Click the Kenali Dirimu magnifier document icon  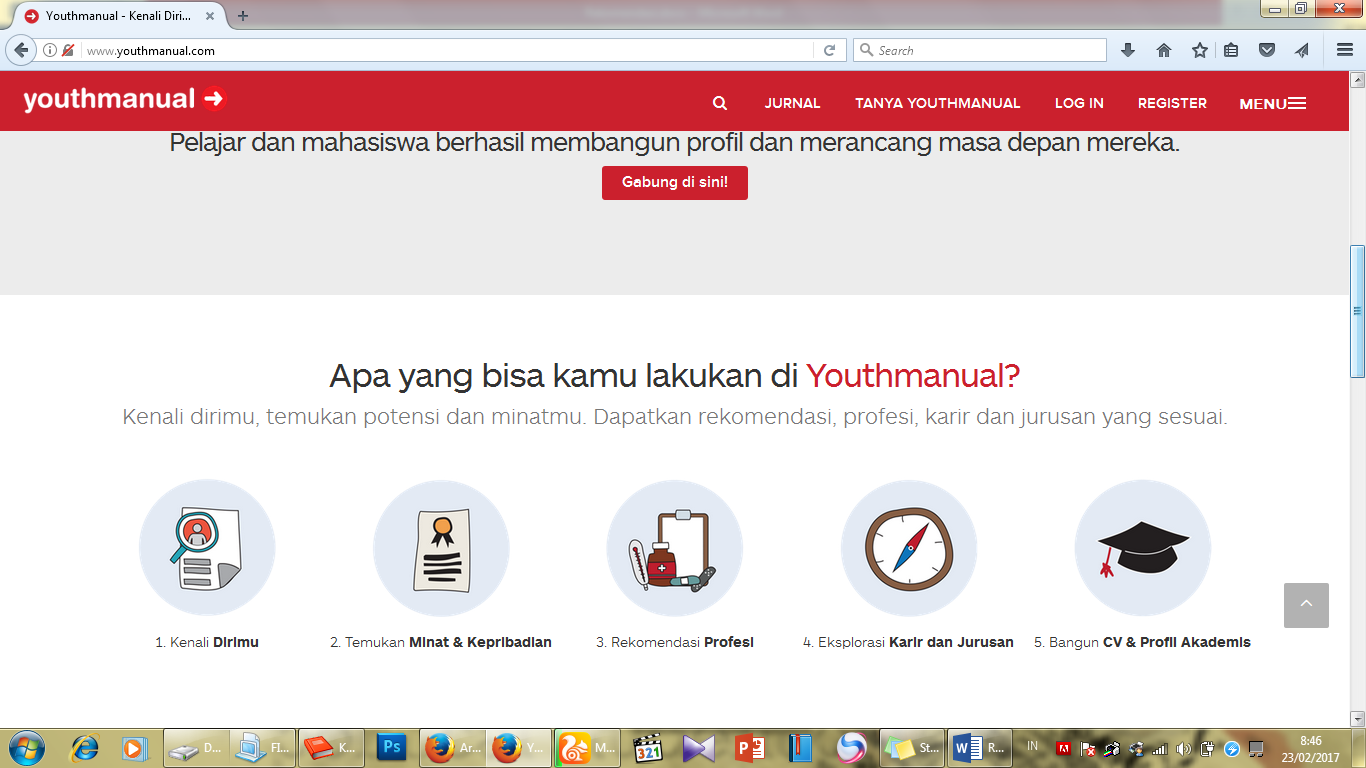pyautogui.click(x=207, y=548)
